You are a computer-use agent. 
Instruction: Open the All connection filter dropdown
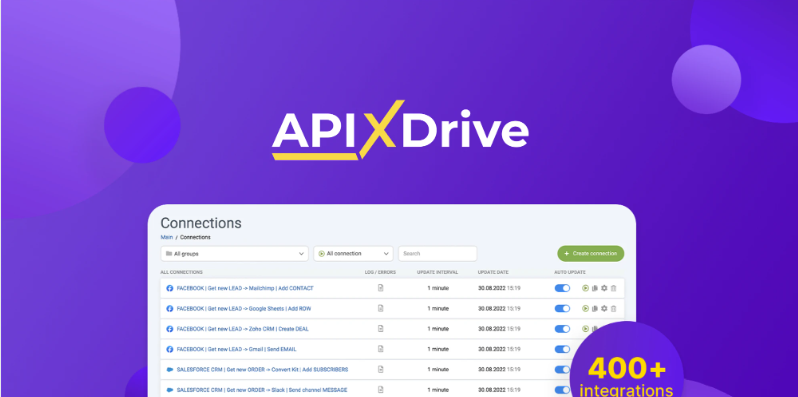353,253
